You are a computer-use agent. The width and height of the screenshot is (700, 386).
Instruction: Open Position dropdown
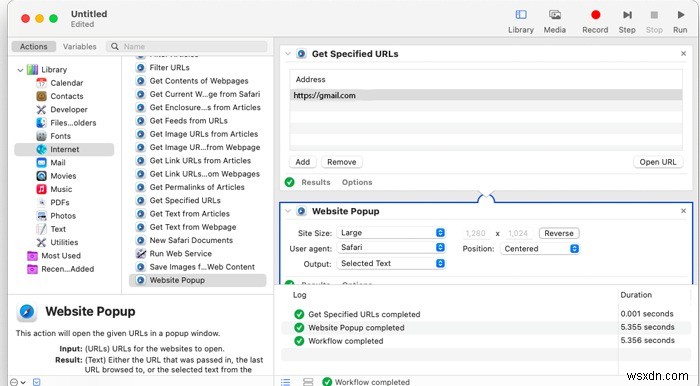click(540, 249)
